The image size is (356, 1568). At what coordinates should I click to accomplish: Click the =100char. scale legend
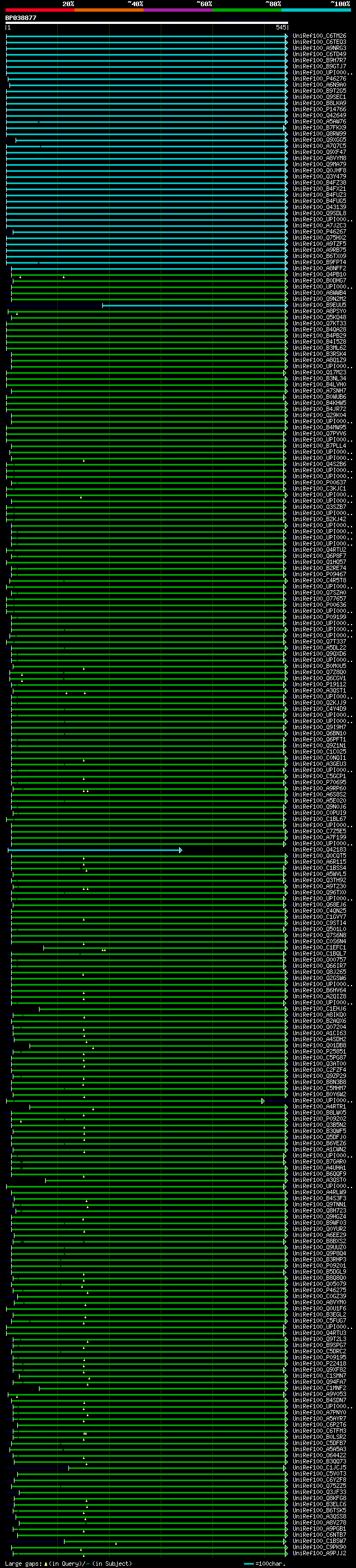click(x=265, y=1563)
